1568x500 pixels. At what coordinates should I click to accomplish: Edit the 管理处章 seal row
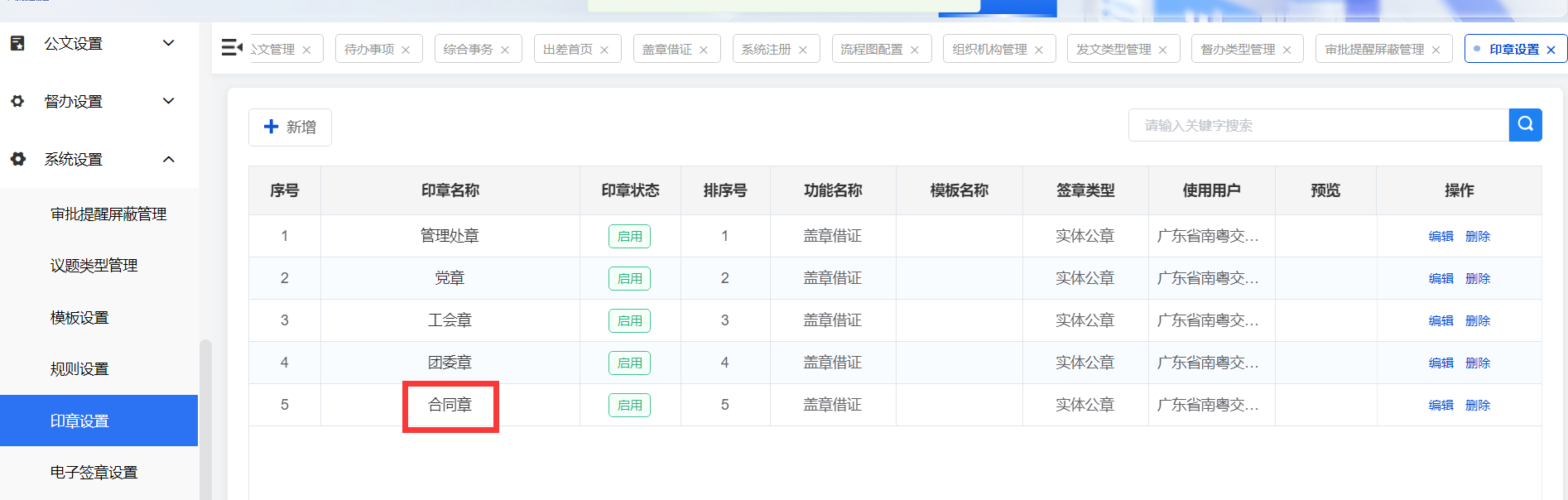tap(1441, 237)
